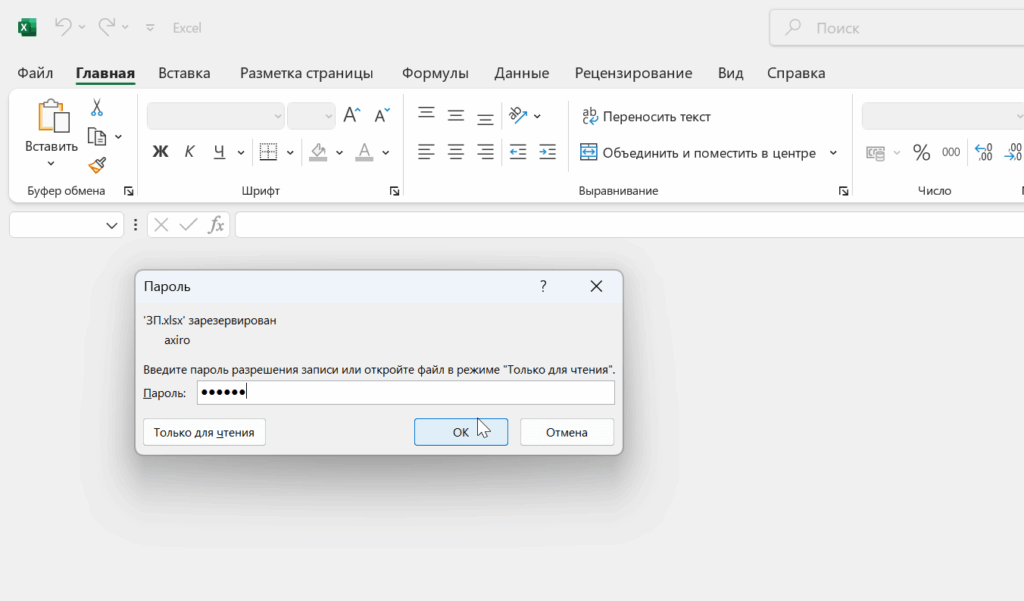Click the Decrease Font Size icon
1024x601 pixels.
point(381,116)
